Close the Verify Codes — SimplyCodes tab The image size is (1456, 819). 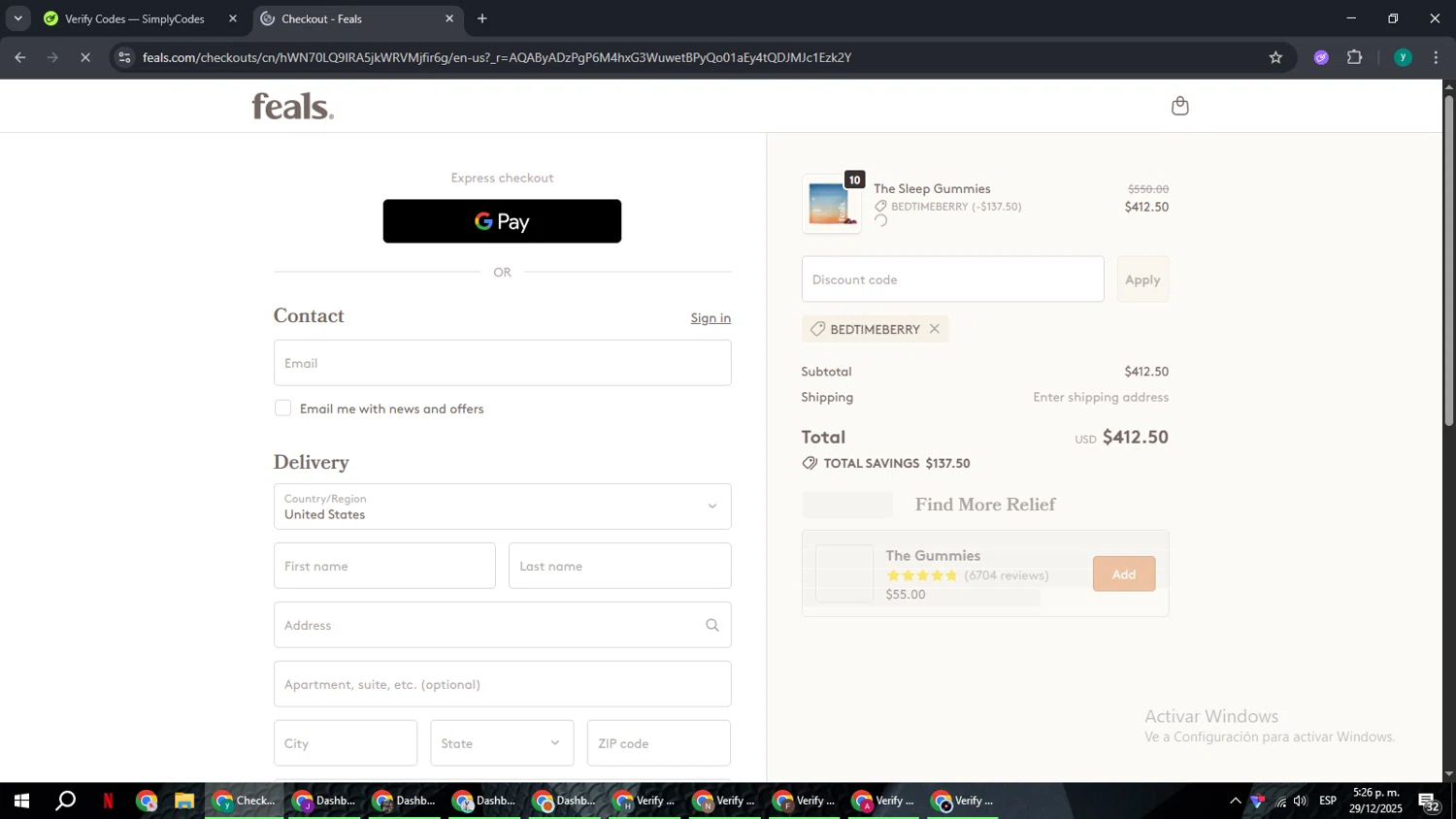[233, 18]
